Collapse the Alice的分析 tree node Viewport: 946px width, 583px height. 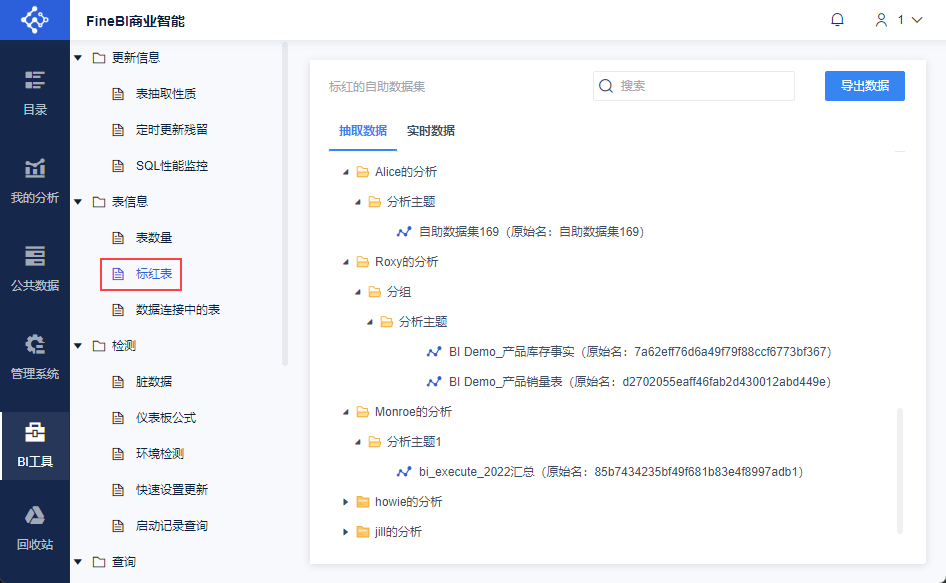tap(346, 172)
